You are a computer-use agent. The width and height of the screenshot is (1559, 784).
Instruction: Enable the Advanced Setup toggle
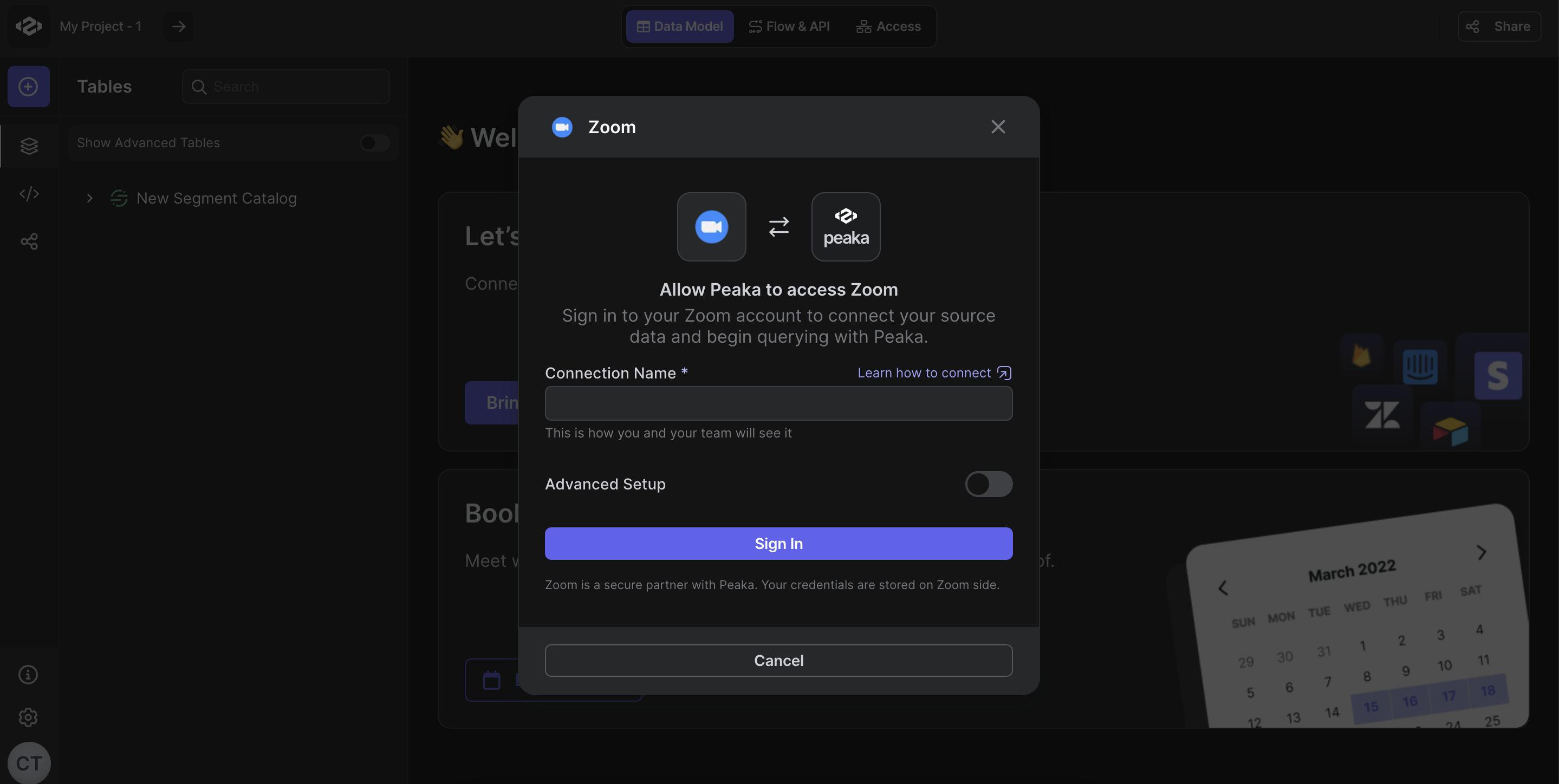tap(988, 484)
